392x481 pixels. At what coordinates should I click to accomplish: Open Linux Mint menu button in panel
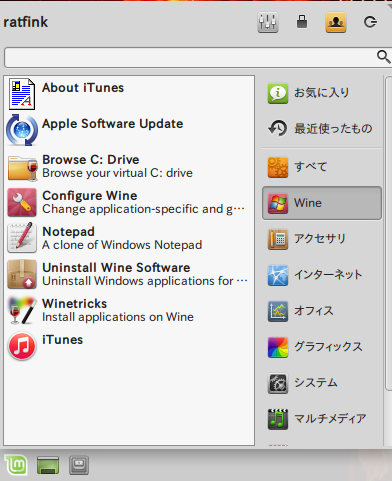(16, 465)
